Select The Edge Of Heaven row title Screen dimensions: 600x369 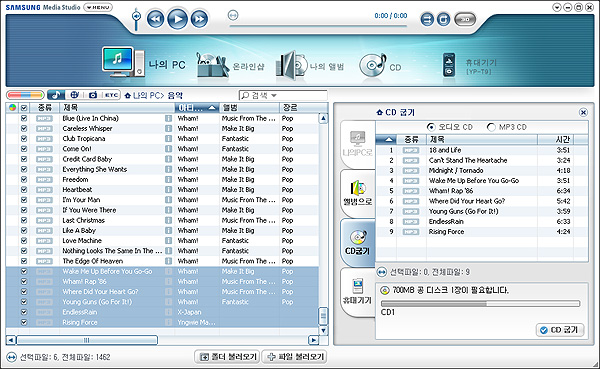tap(93, 261)
